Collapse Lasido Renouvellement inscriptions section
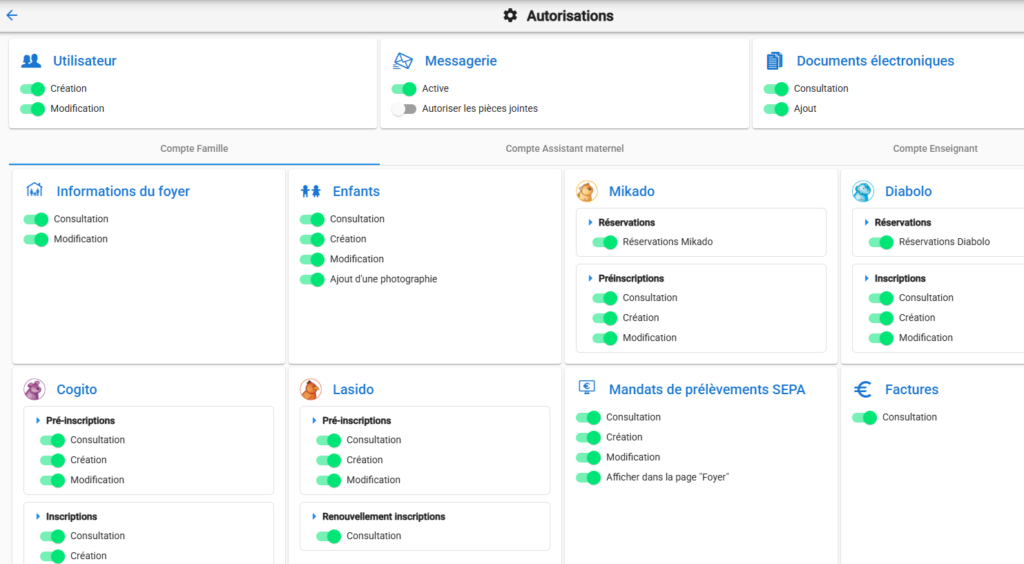Screen dimensions: 1024x564 315,517
